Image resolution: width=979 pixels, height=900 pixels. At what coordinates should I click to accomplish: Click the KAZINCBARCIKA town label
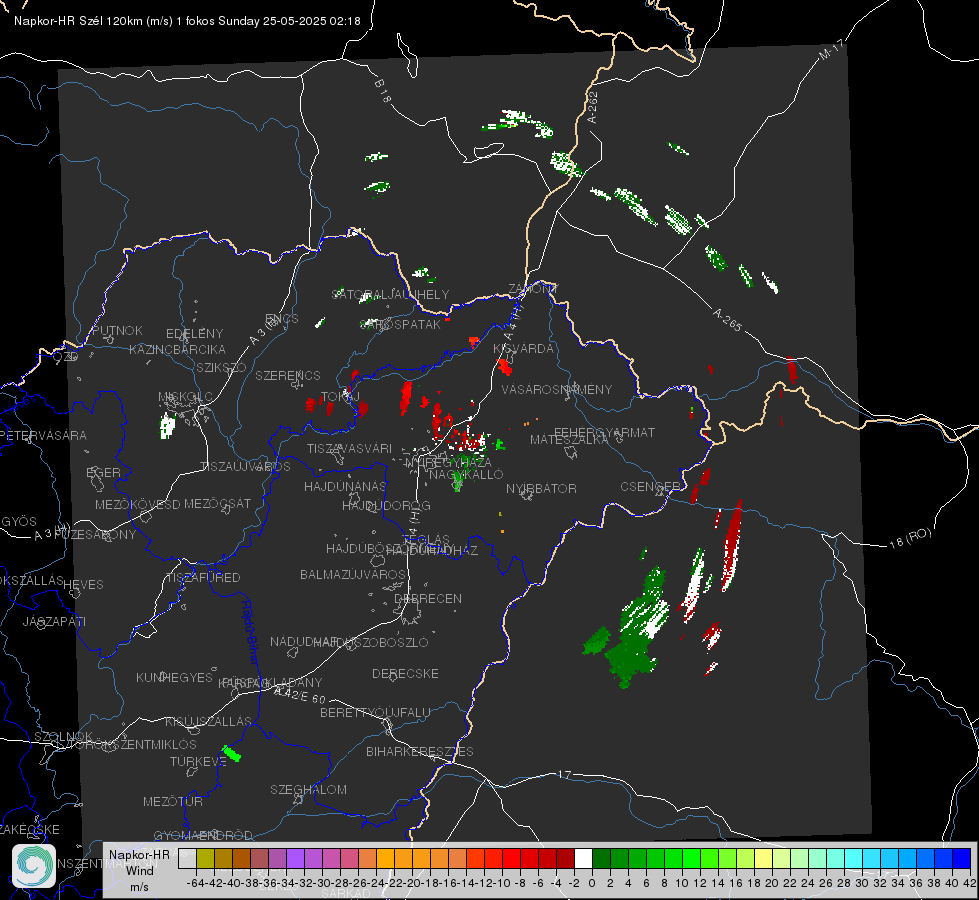pyautogui.click(x=177, y=349)
